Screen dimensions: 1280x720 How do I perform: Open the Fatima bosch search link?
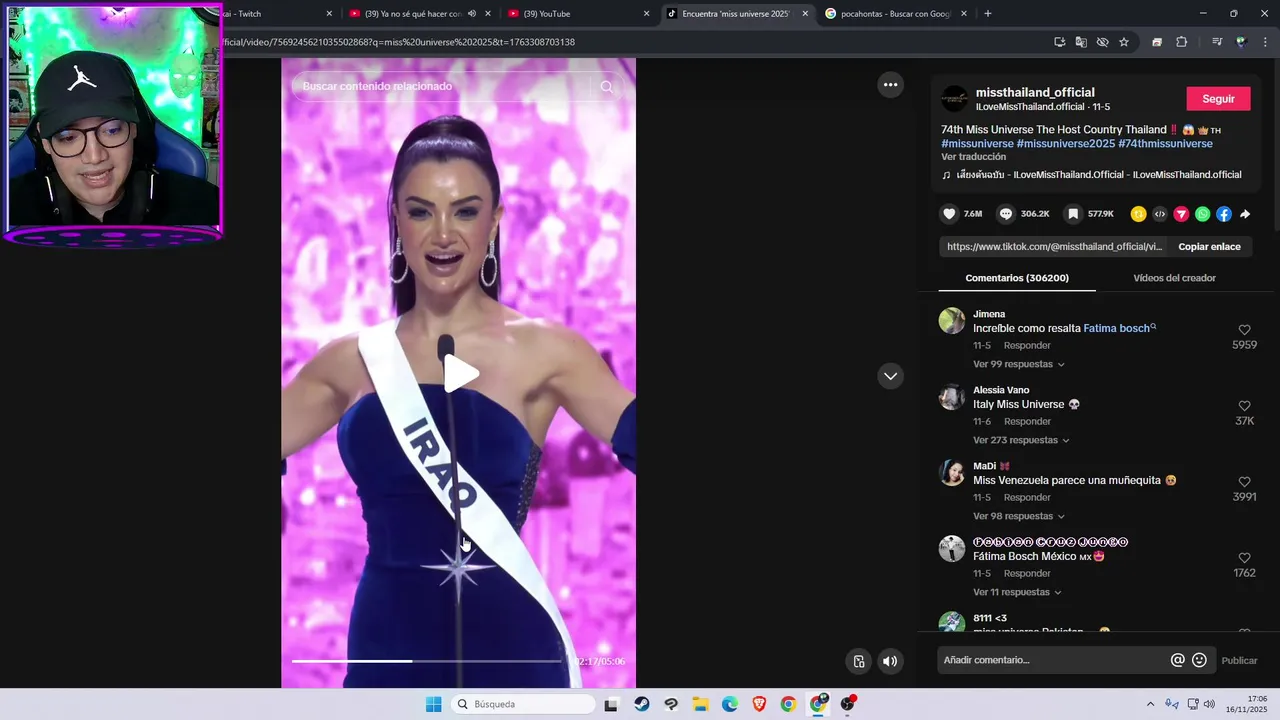pos(1119,328)
